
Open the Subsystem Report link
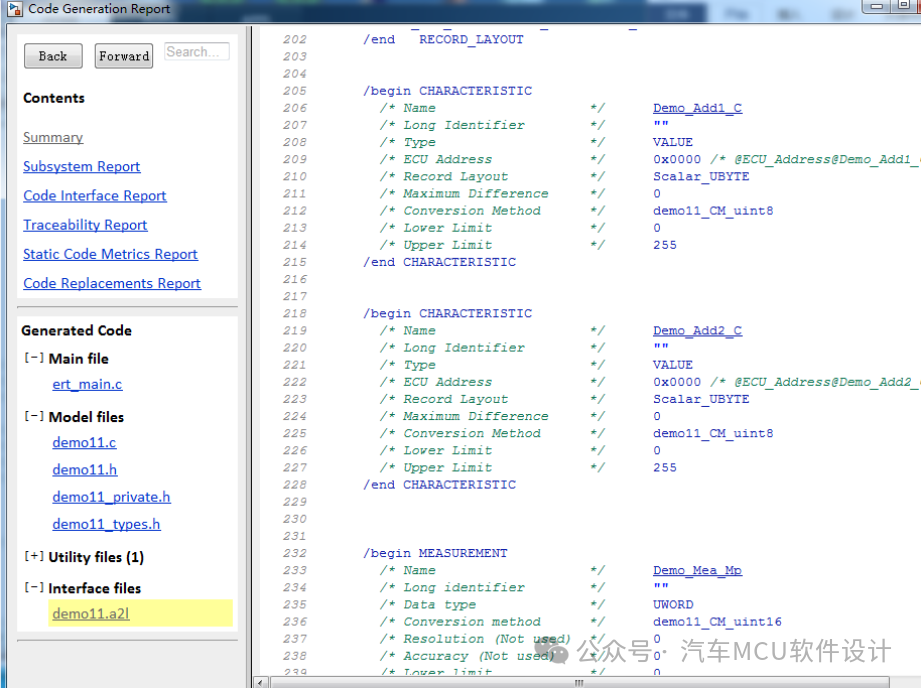82,166
